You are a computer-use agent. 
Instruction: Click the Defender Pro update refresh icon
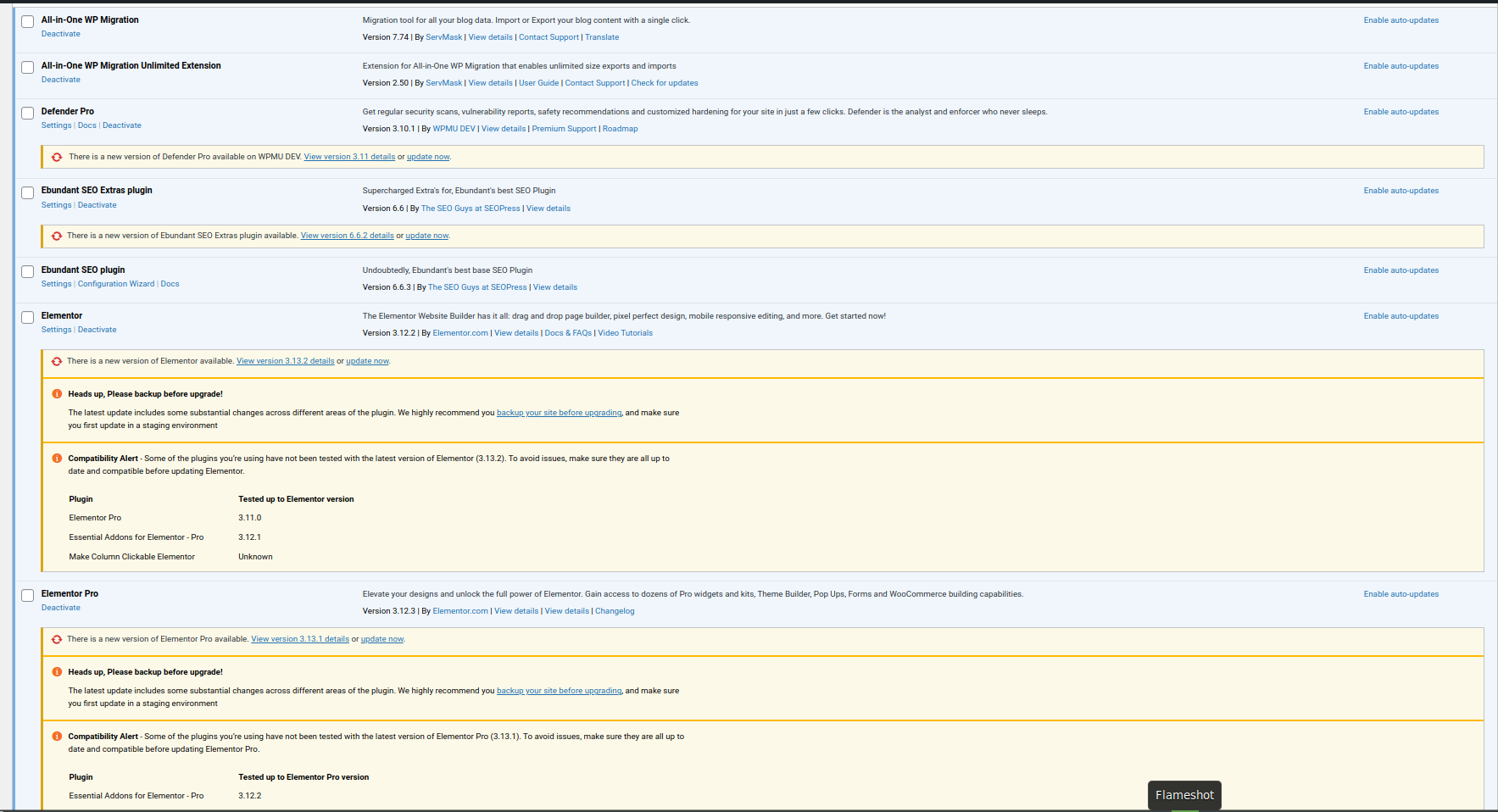[57, 157]
